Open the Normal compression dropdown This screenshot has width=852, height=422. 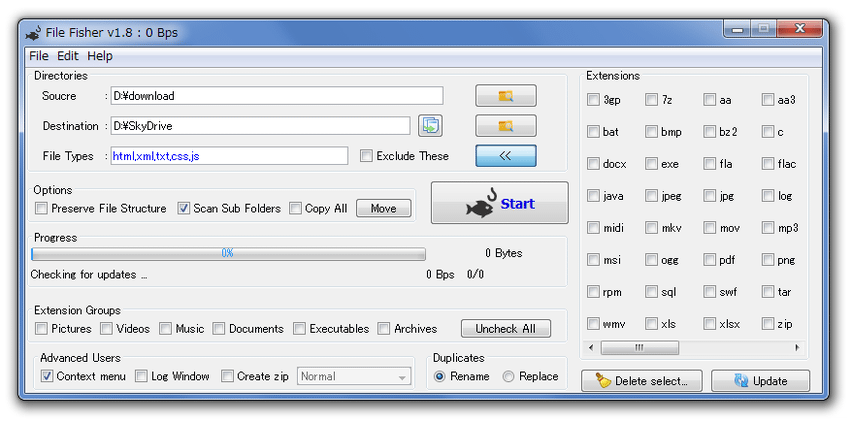point(354,376)
